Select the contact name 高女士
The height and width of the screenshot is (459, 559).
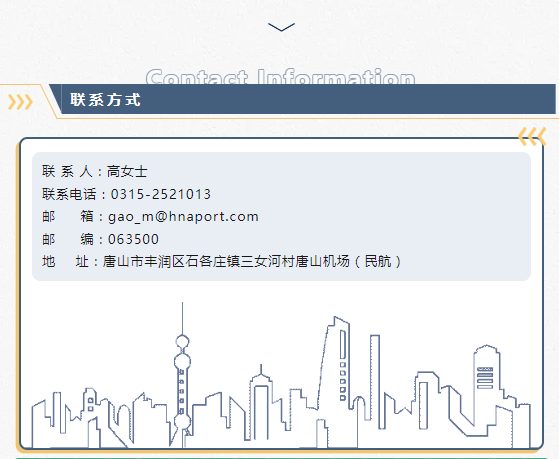pyautogui.click(x=127, y=172)
